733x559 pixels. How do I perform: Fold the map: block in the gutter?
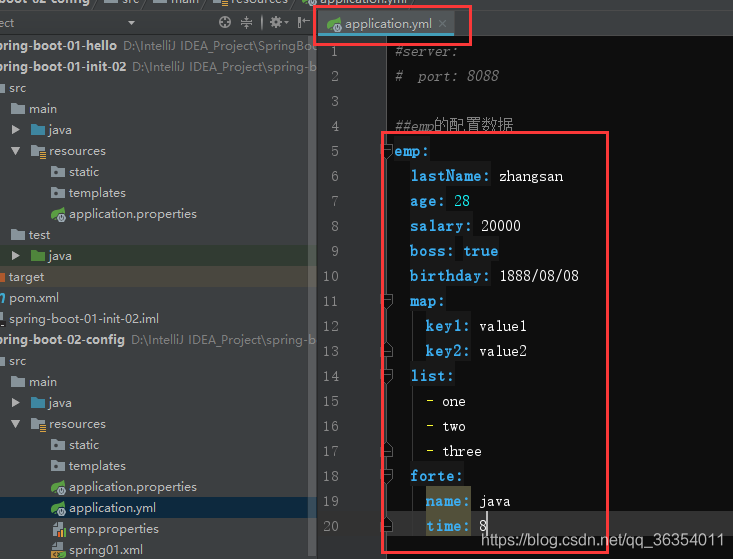click(388, 301)
